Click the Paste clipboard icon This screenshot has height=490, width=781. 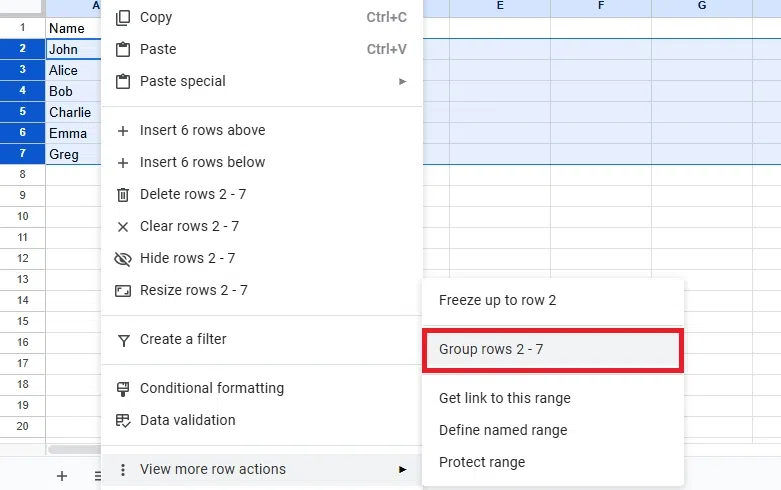[x=123, y=49]
